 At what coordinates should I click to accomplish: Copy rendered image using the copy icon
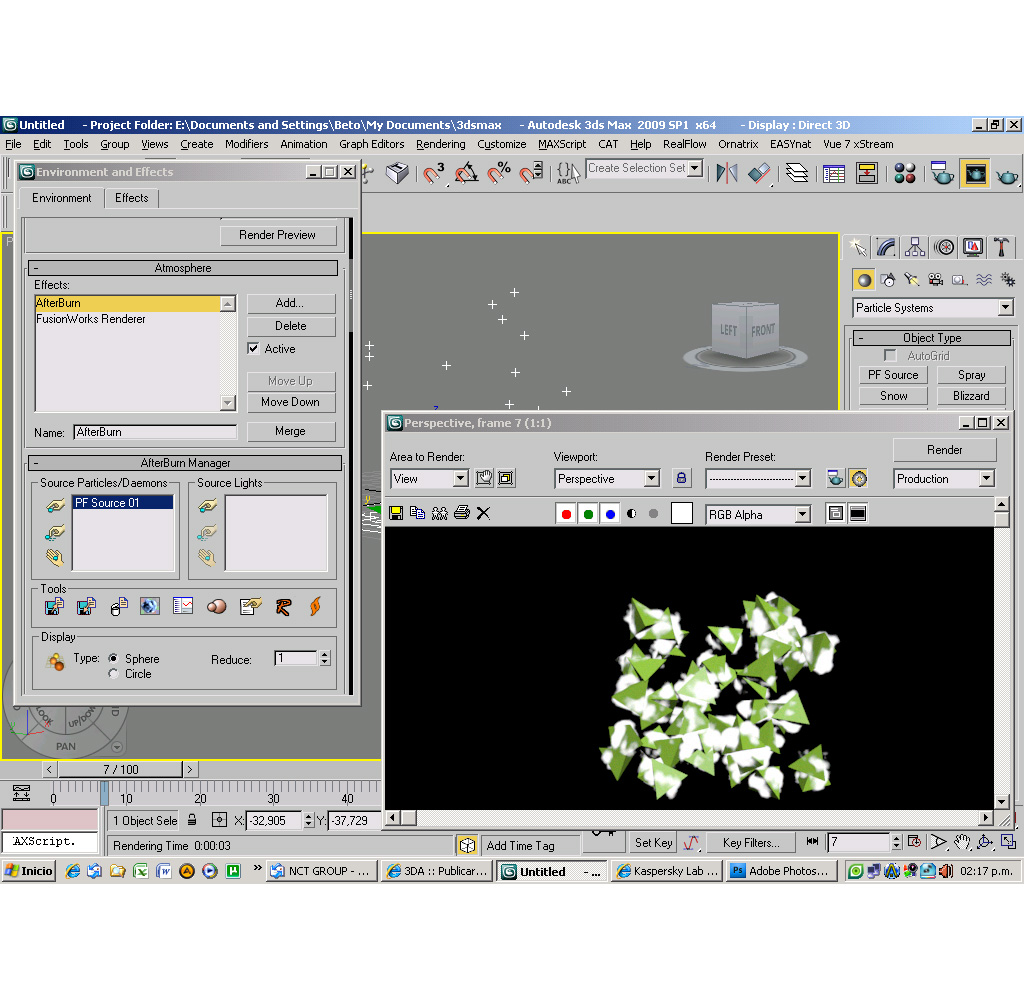[417, 513]
